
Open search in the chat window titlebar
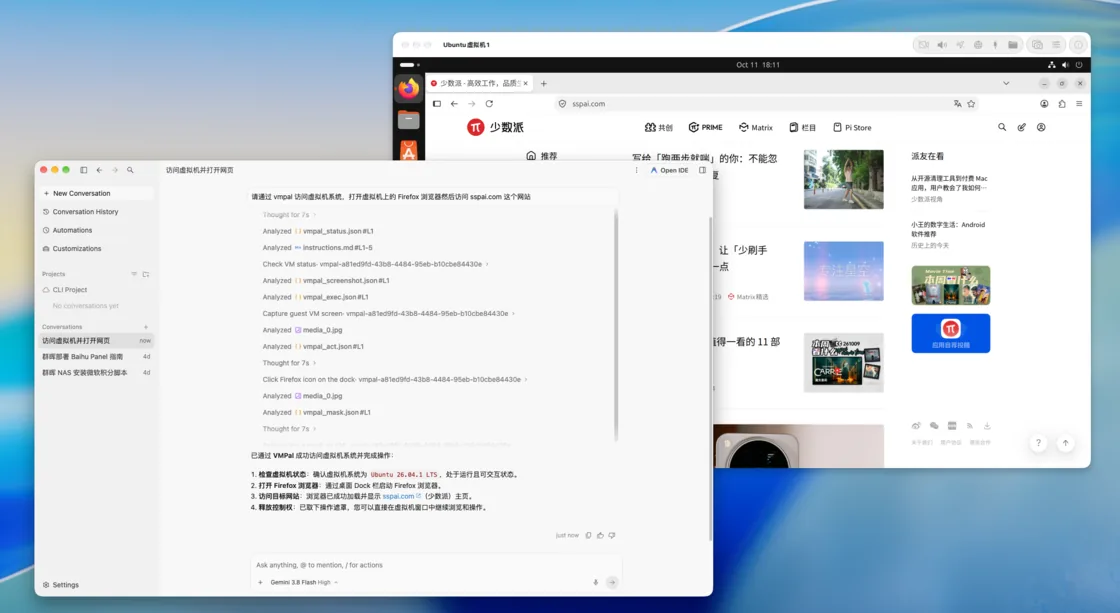130,170
